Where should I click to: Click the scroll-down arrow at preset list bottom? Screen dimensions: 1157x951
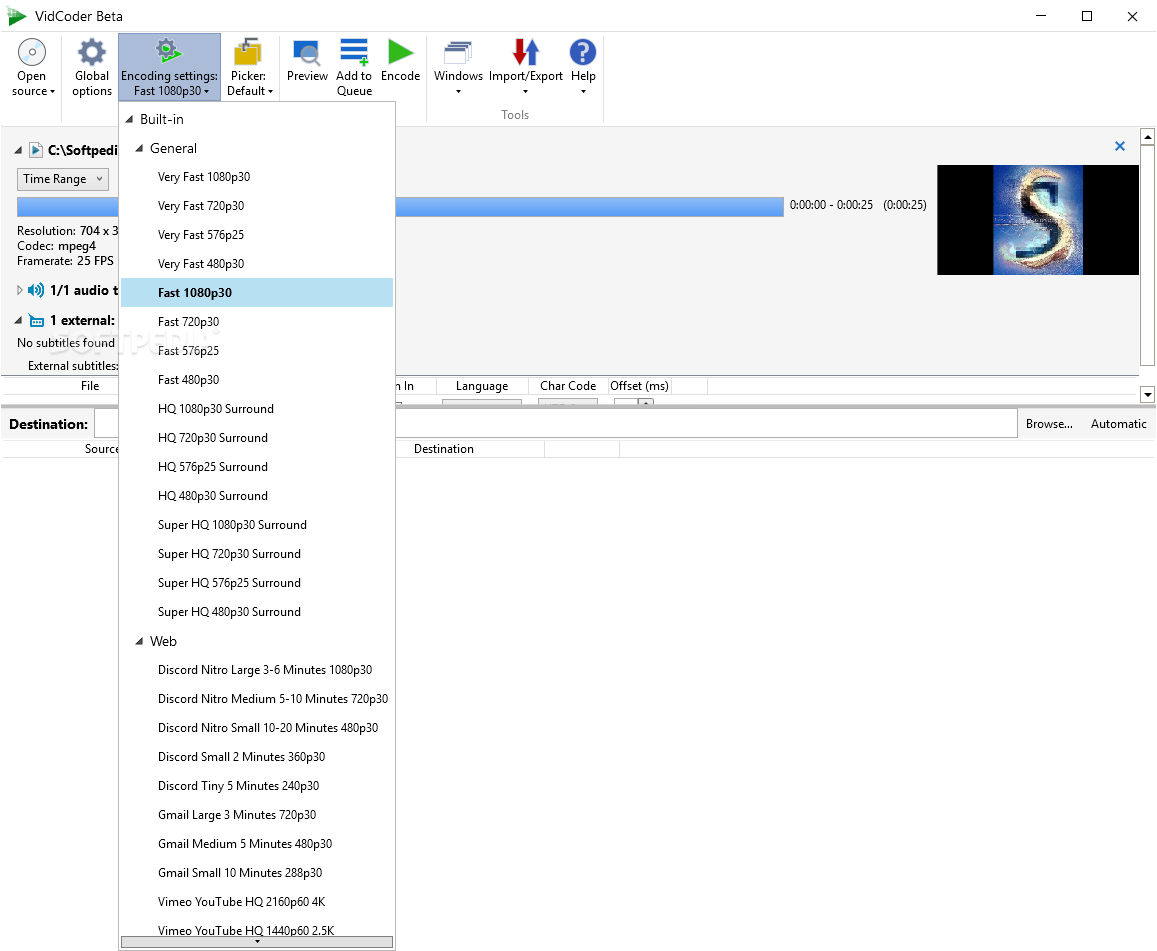point(257,941)
